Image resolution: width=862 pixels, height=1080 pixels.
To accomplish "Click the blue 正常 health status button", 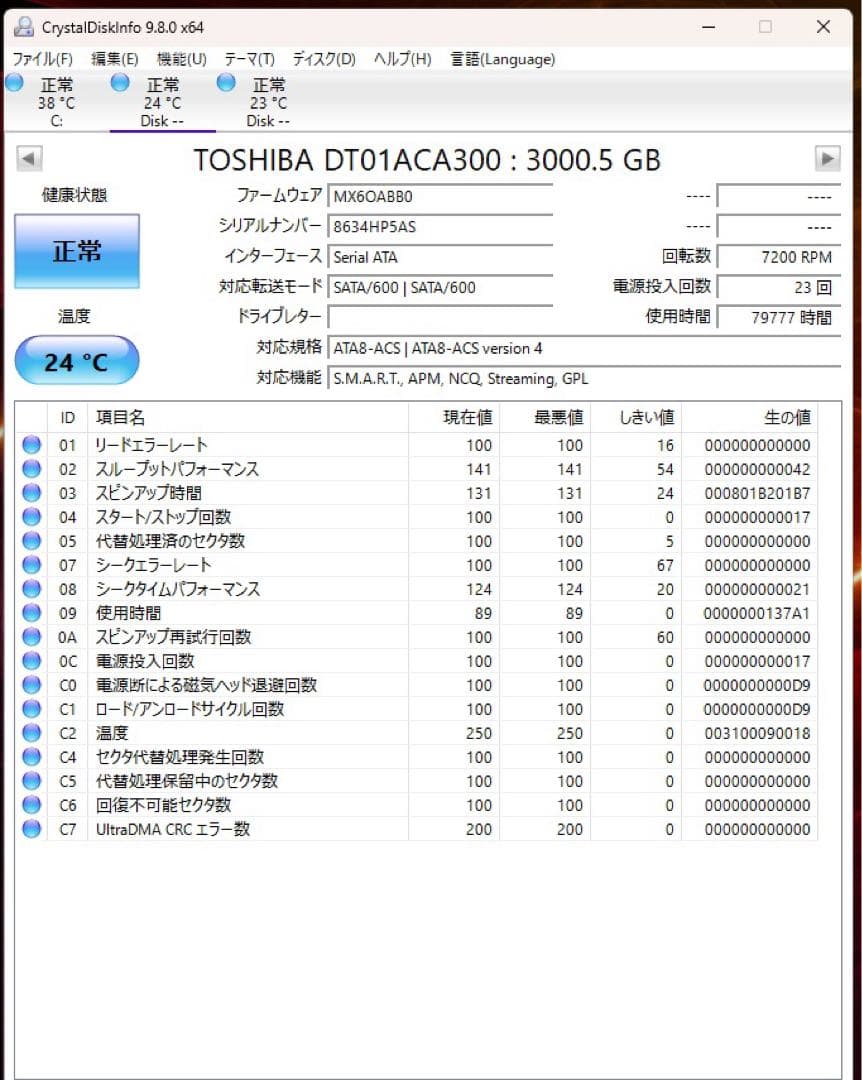I will [x=77, y=251].
